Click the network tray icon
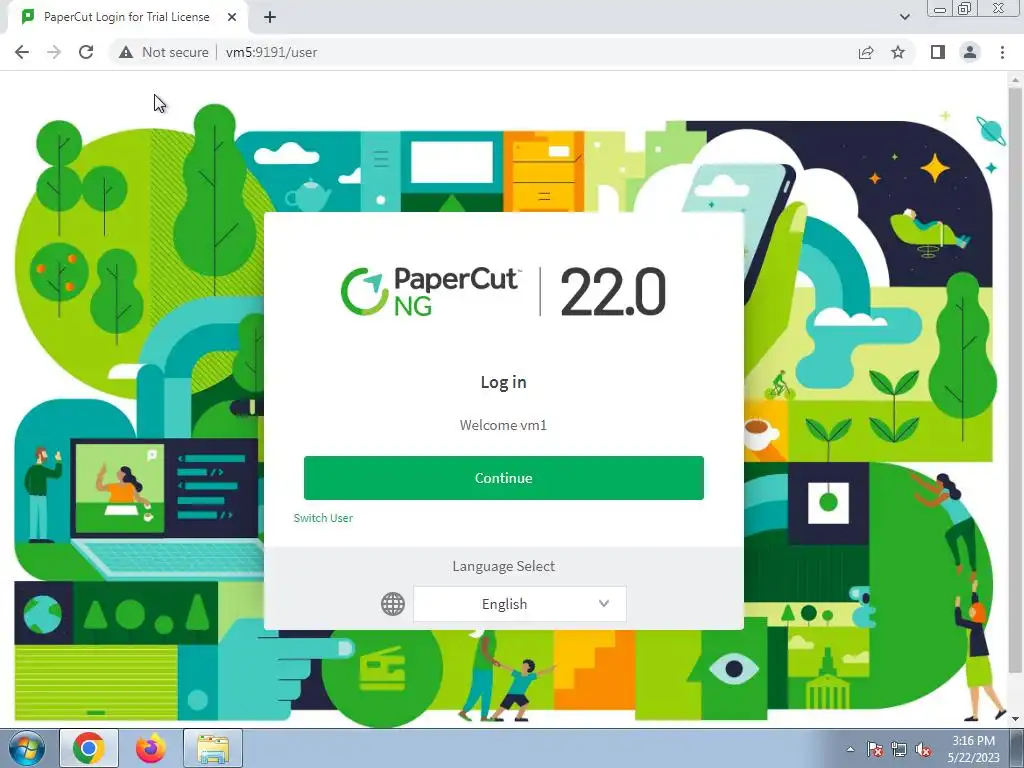 point(899,749)
